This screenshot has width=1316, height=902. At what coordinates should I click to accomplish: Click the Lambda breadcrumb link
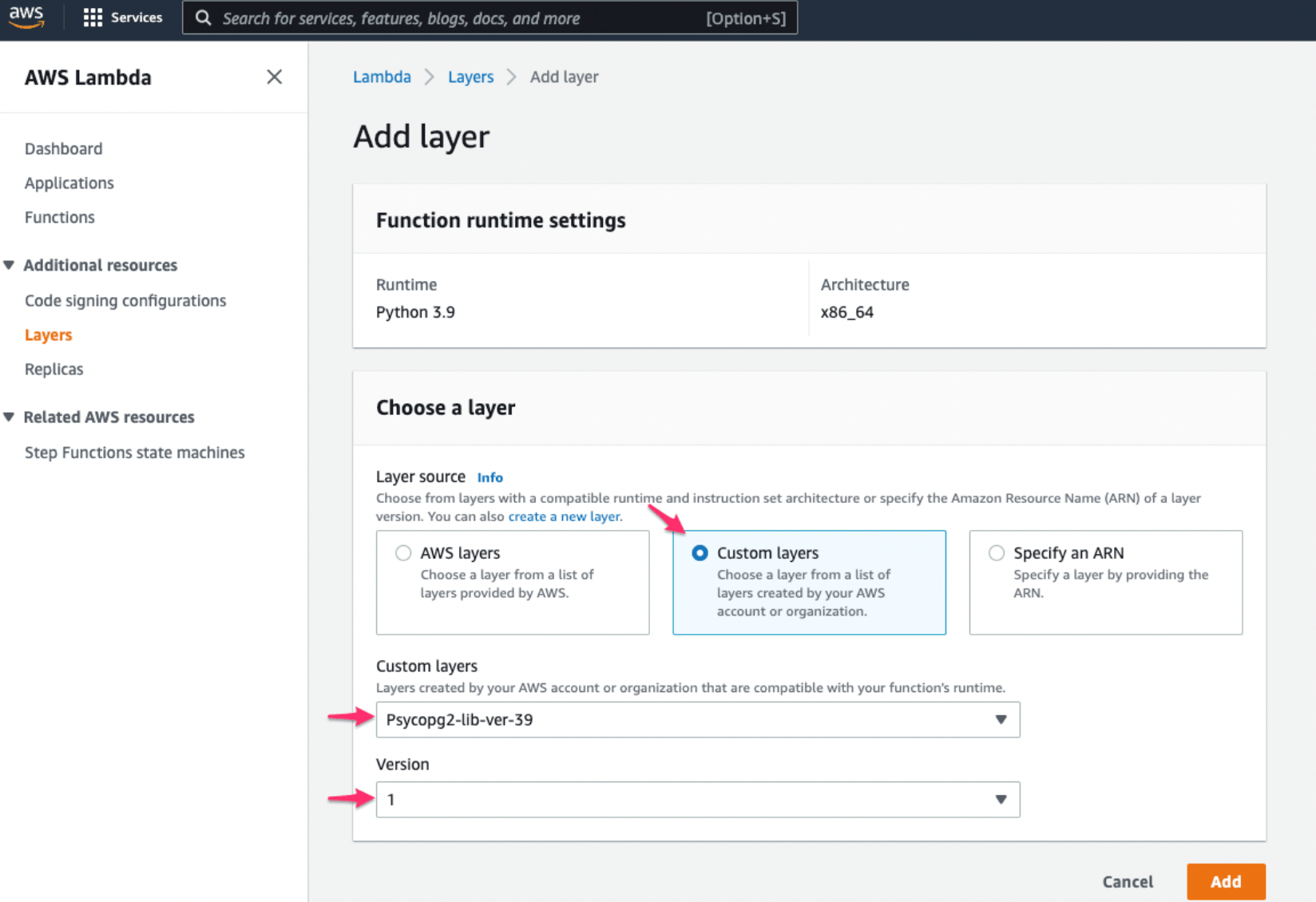click(382, 77)
